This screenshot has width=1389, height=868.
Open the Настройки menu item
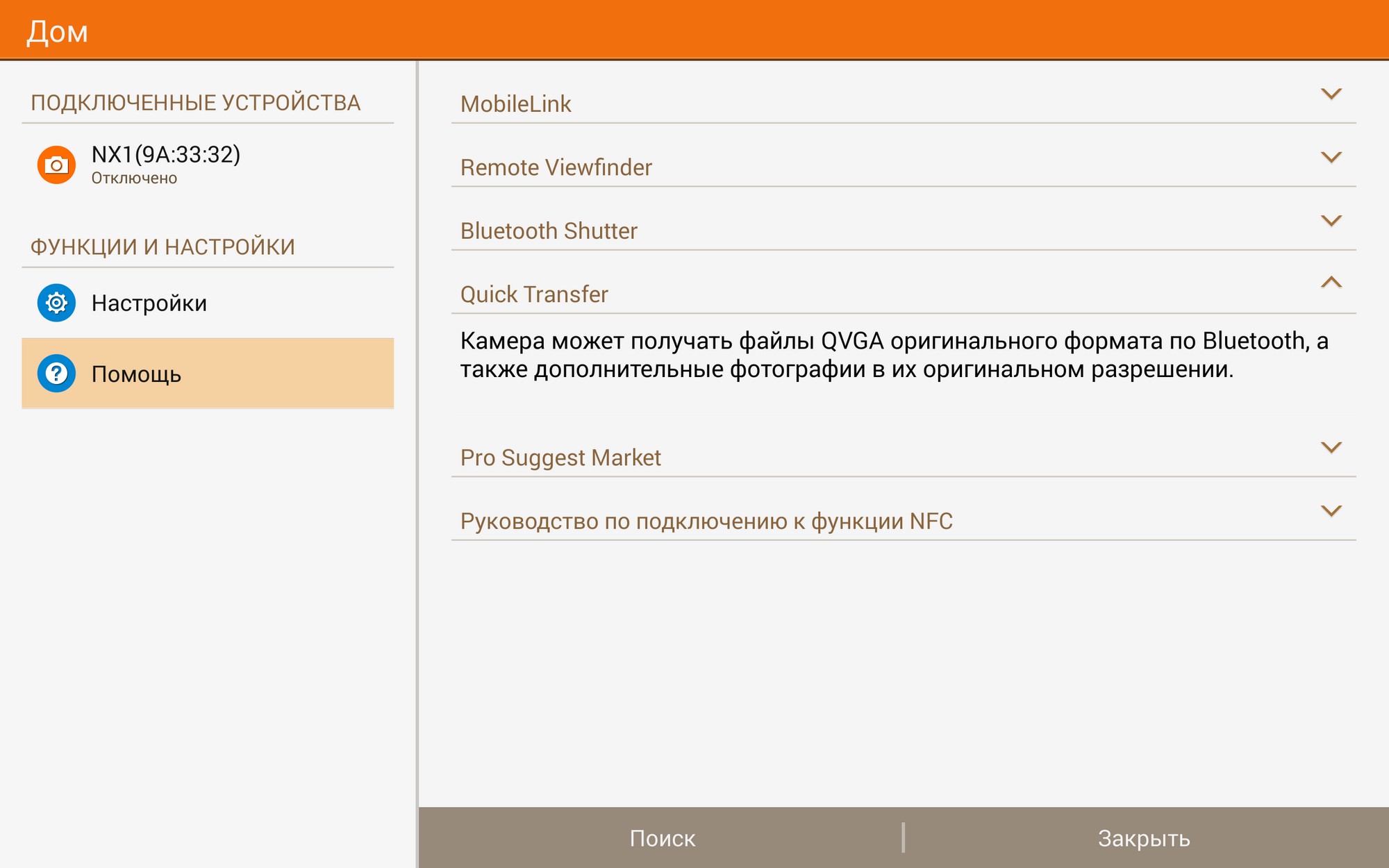pos(149,303)
